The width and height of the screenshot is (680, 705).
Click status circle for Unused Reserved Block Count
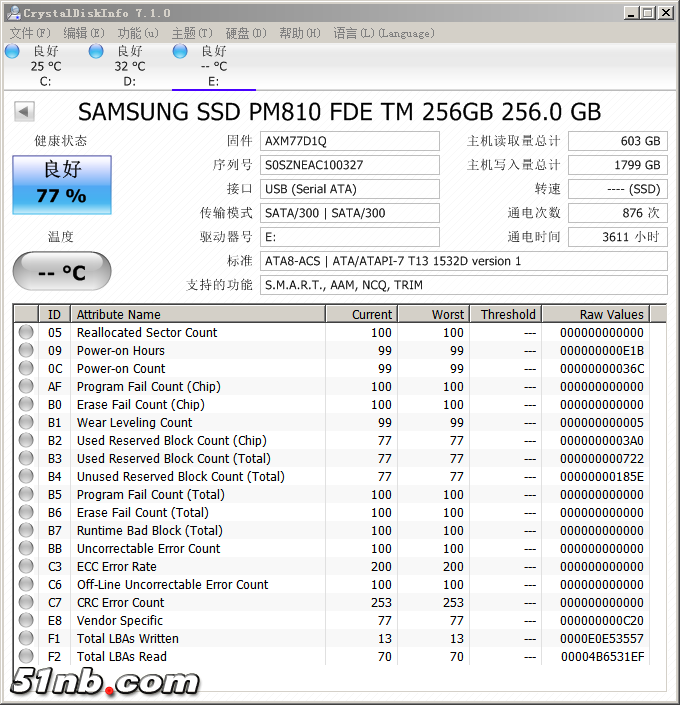(26, 476)
